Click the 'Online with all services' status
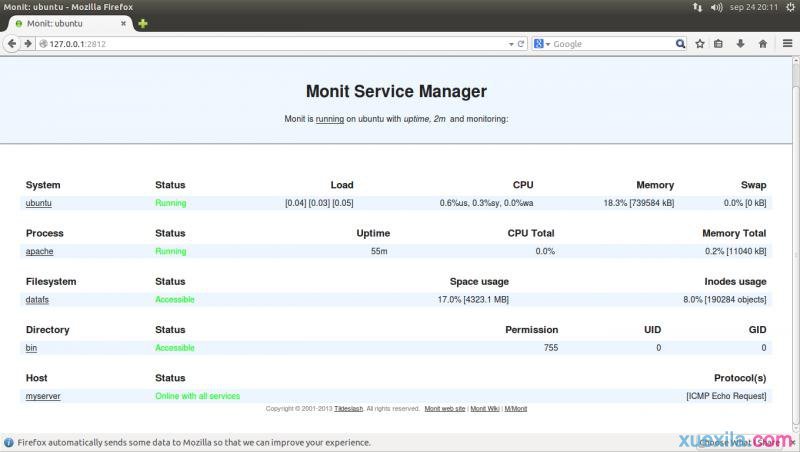This screenshot has width=800, height=452. (197, 396)
